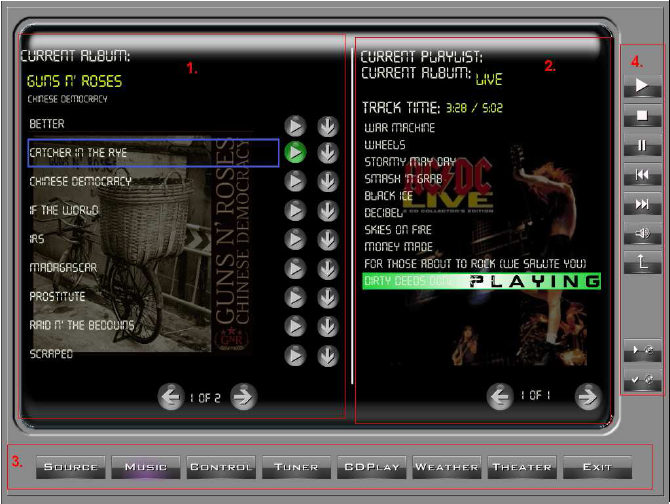Select Catcher in the Rye track row
The width and height of the screenshot is (670, 504).
(x=153, y=152)
